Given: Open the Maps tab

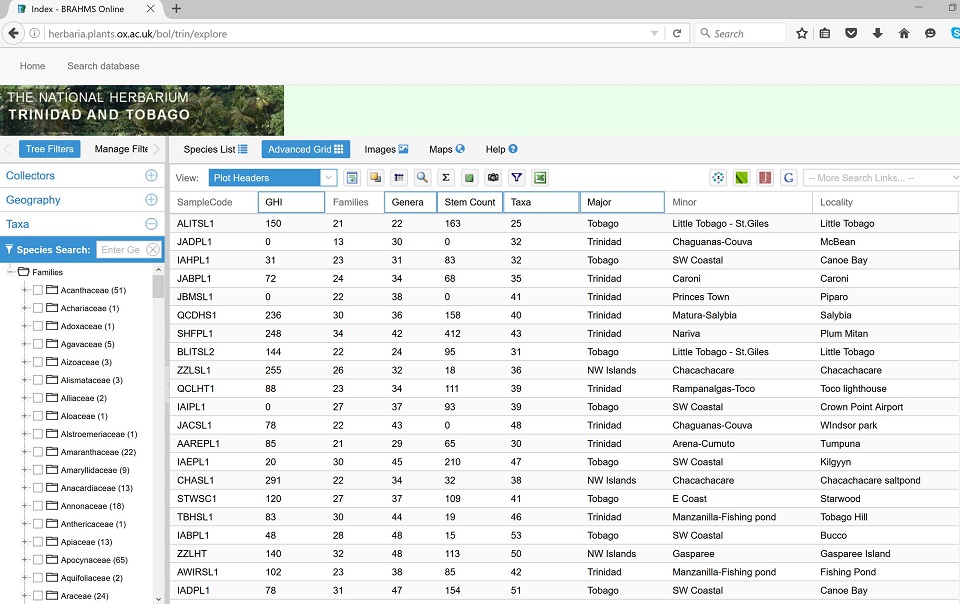Looking at the screenshot, I should tap(447, 149).
